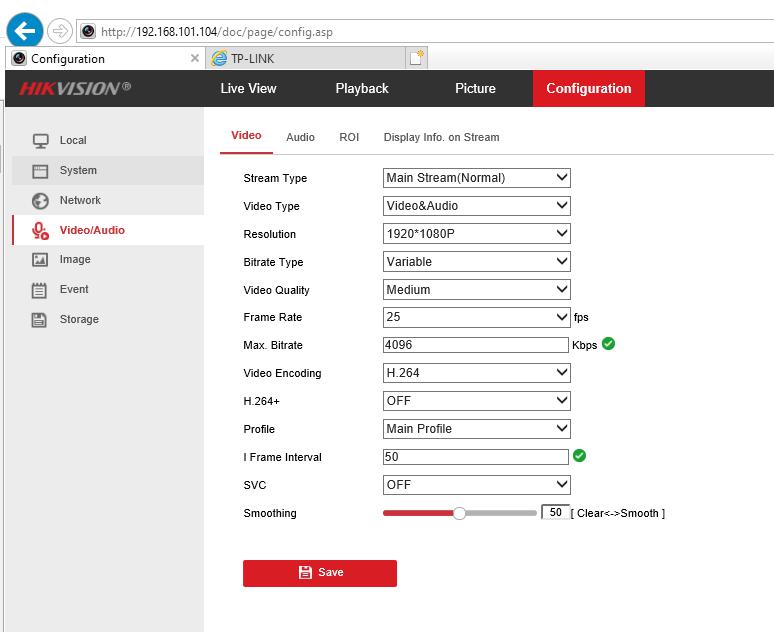Select the Frame Rate dropdown
Viewport: 774px width, 632px height.
(476, 317)
